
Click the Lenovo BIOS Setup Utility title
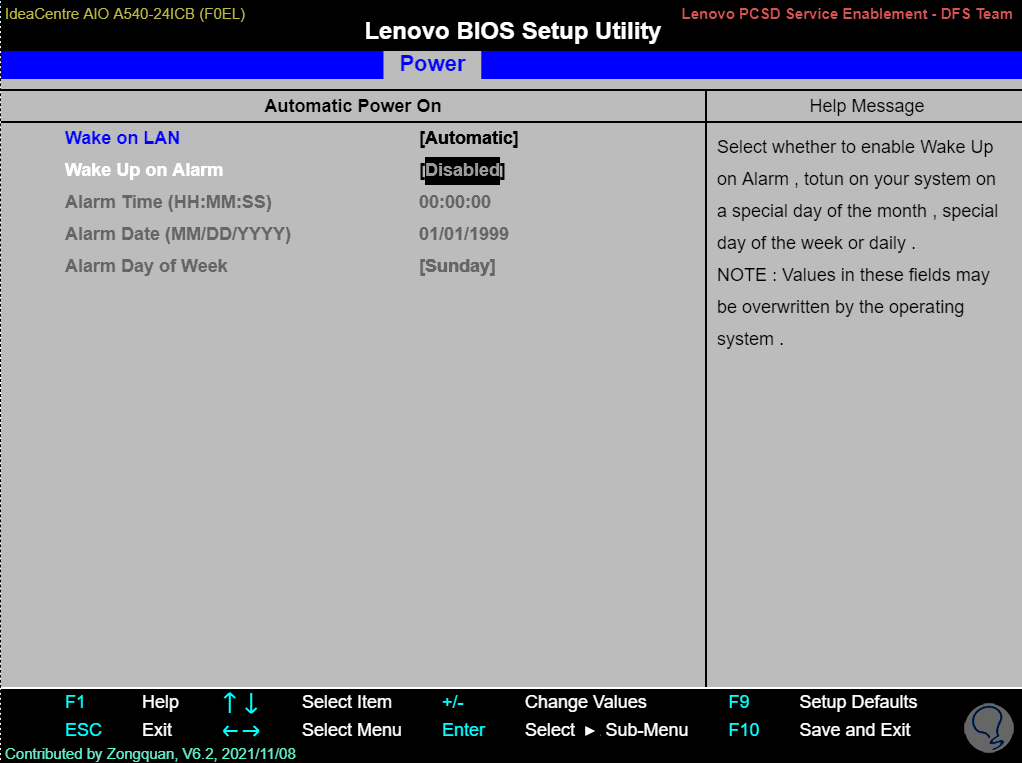pyautogui.click(x=512, y=31)
